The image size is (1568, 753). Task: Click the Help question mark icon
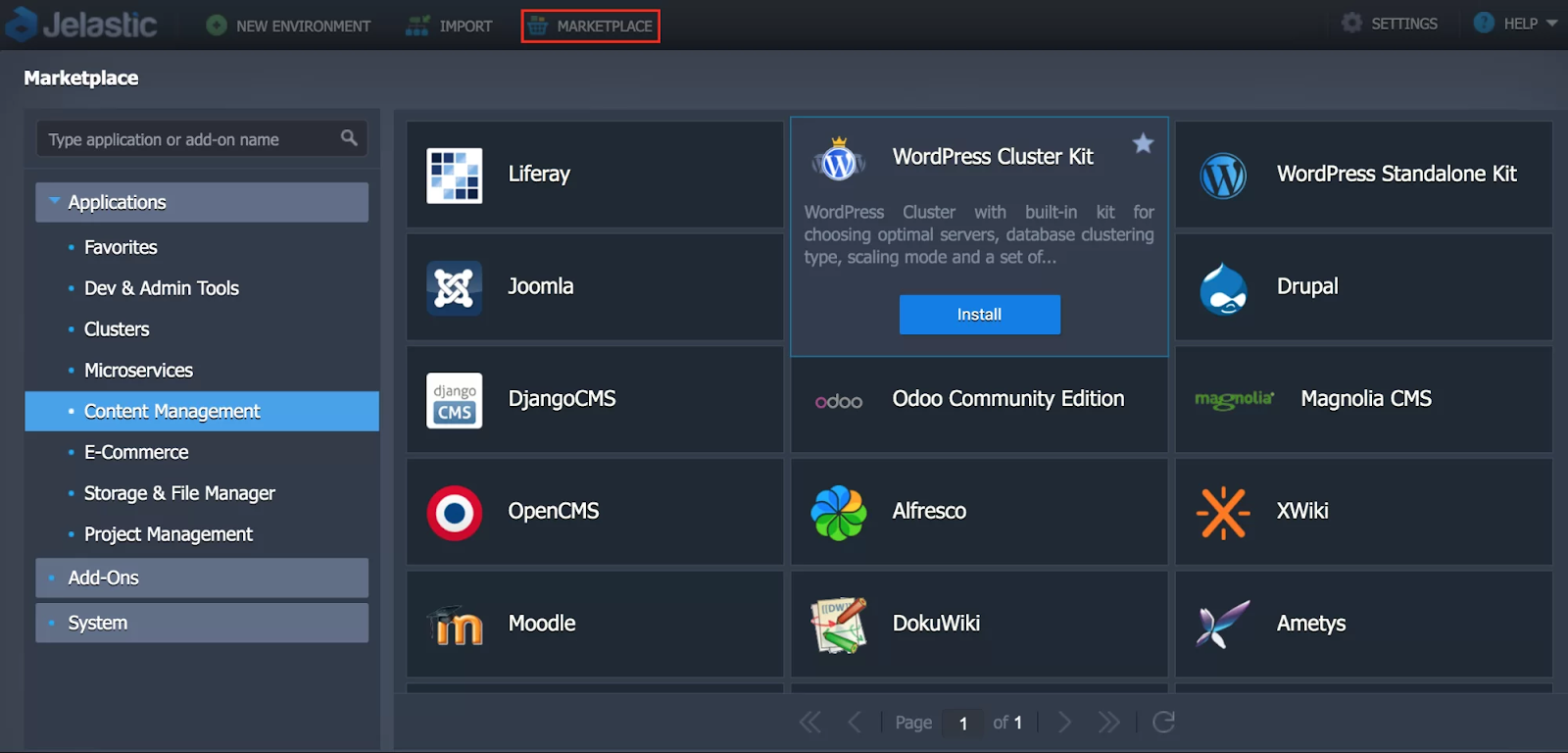click(x=1484, y=23)
